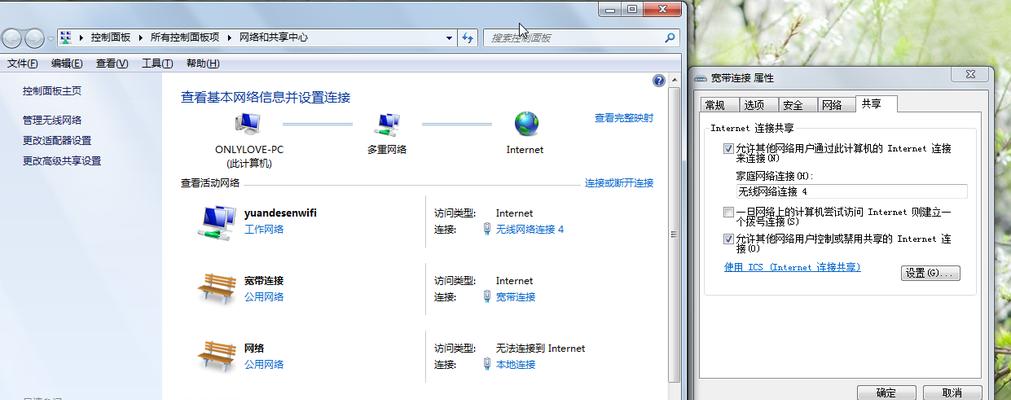Click 公用网络 link under 宽带连接
This screenshot has width=1011, height=400.
264,297
